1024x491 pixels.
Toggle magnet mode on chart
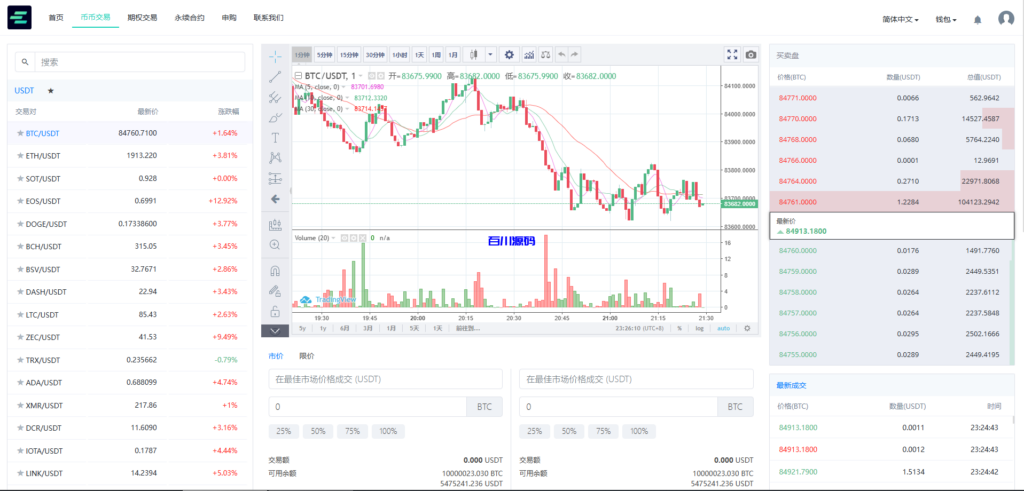[x=275, y=270]
